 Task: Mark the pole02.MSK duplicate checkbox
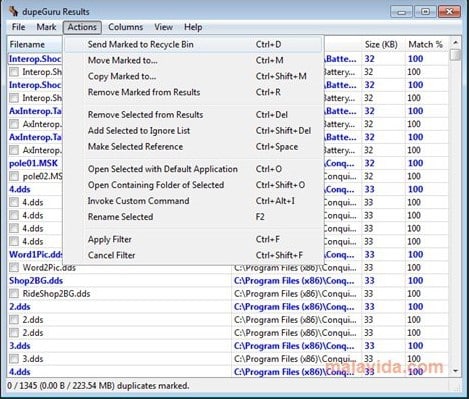tap(14, 176)
